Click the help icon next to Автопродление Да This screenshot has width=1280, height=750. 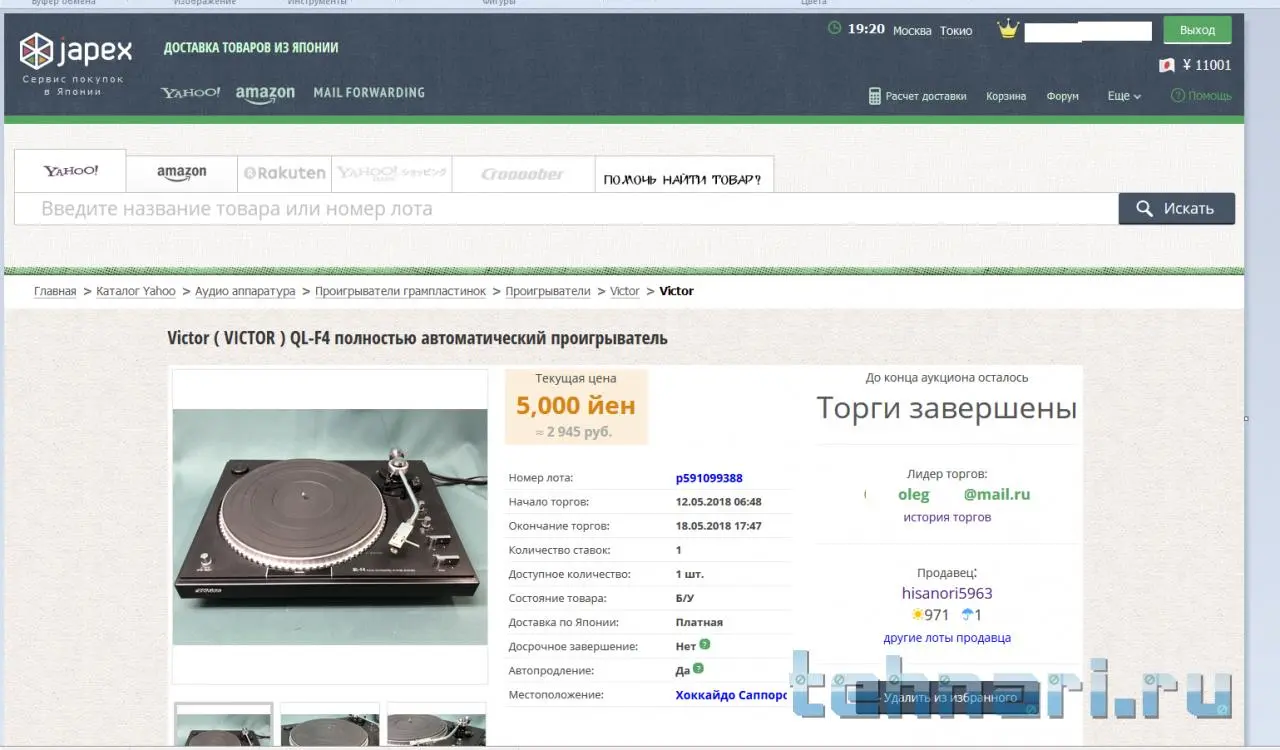[698, 669]
